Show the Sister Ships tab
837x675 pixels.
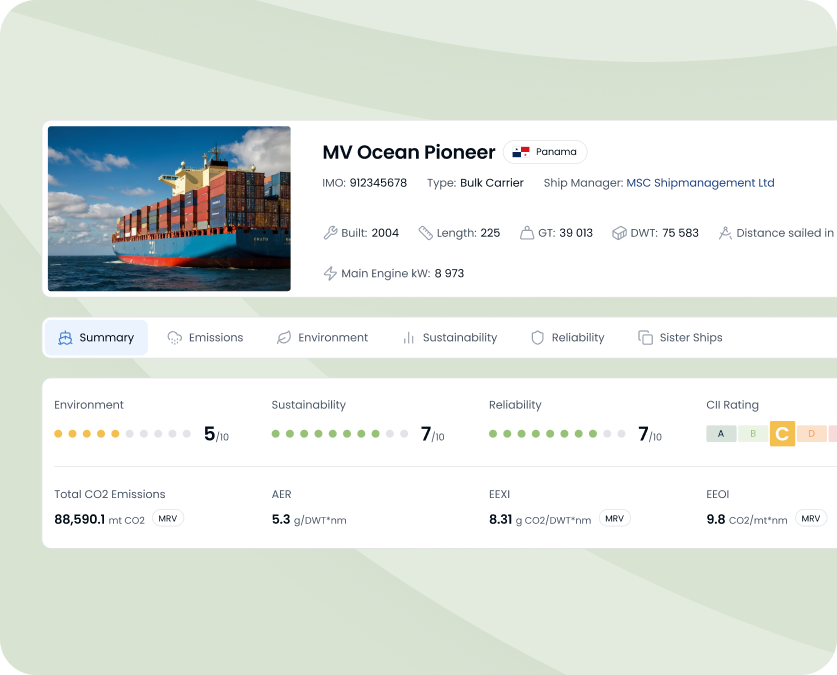coord(680,338)
